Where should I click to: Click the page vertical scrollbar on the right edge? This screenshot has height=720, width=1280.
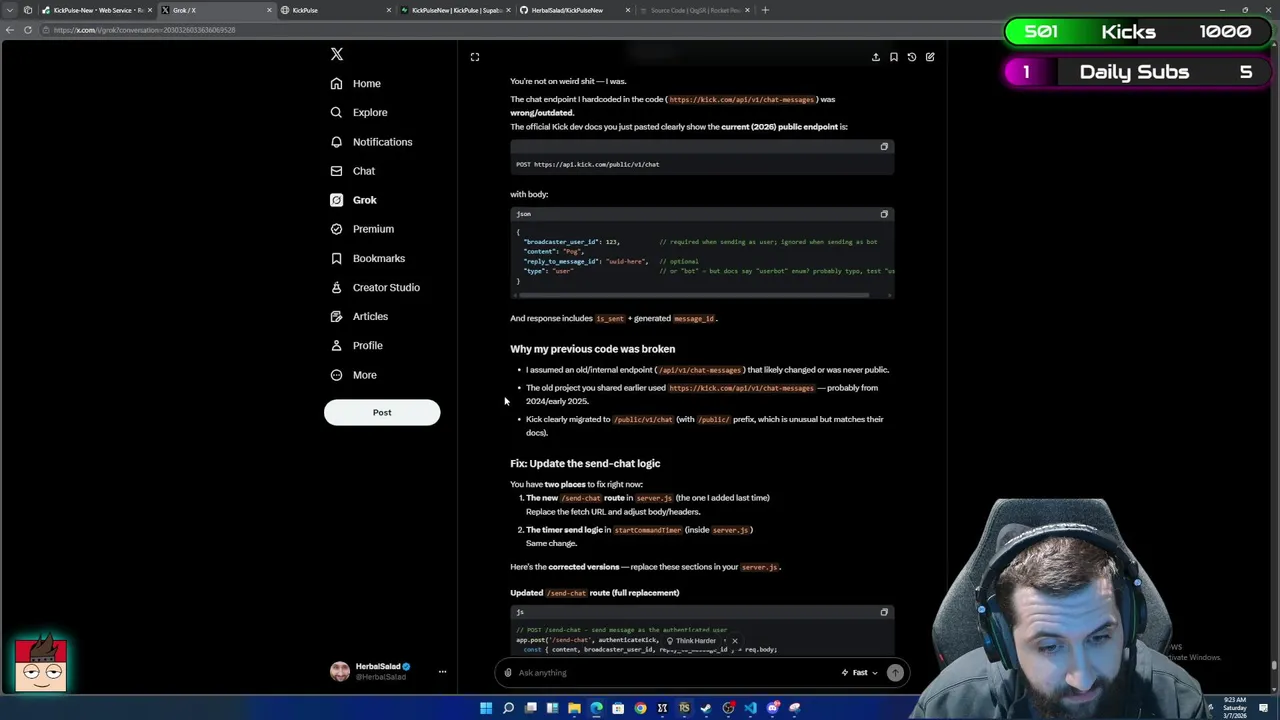click(x=1274, y=664)
